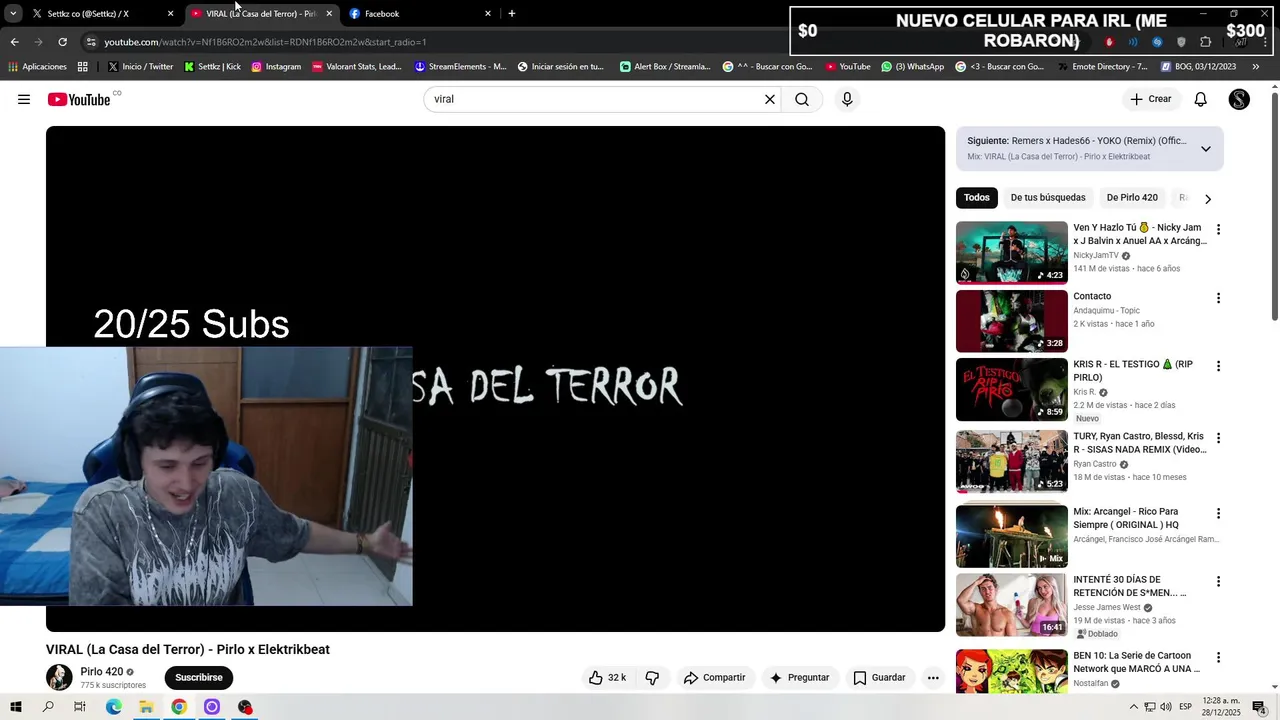
Task: Run search with magnifier button
Action: click(x=802, y=99)
